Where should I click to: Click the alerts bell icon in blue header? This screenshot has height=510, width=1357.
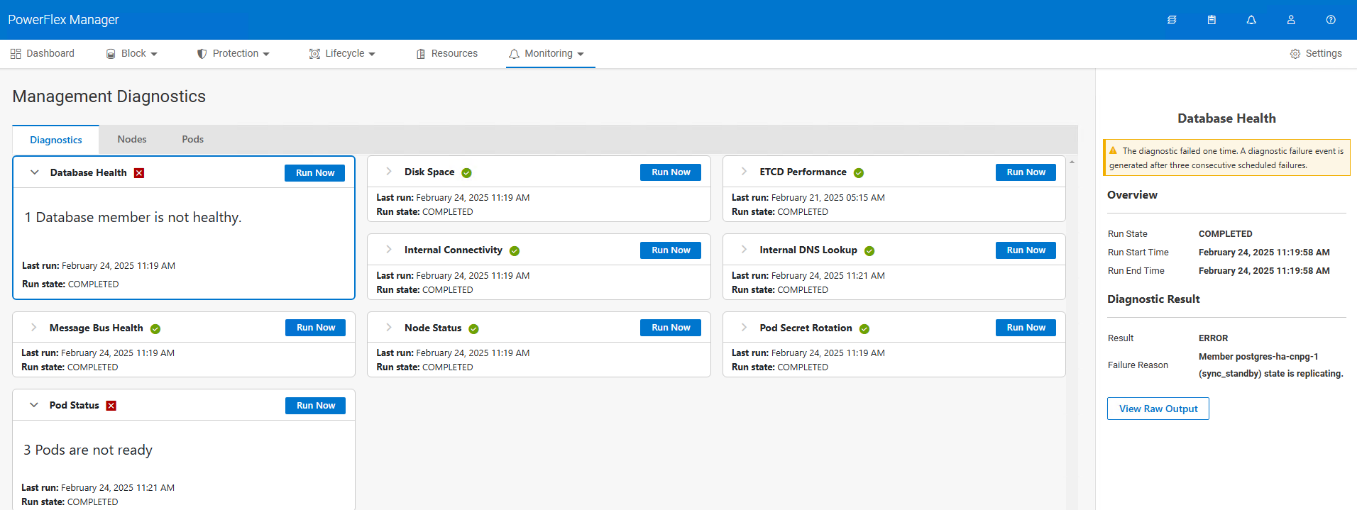point(1251,20)
